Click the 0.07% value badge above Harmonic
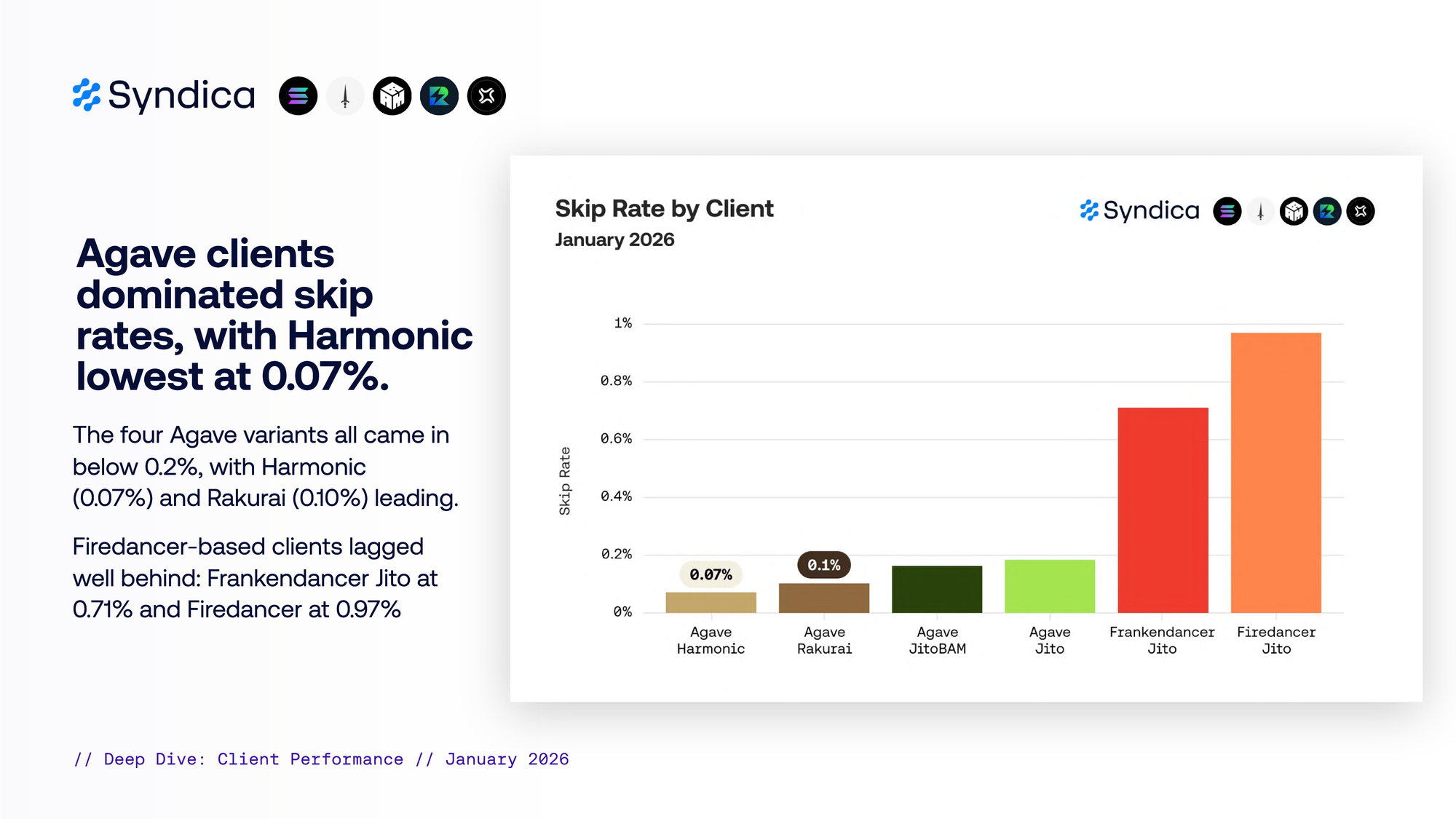The image size is (1456, 819). [711, 574]
